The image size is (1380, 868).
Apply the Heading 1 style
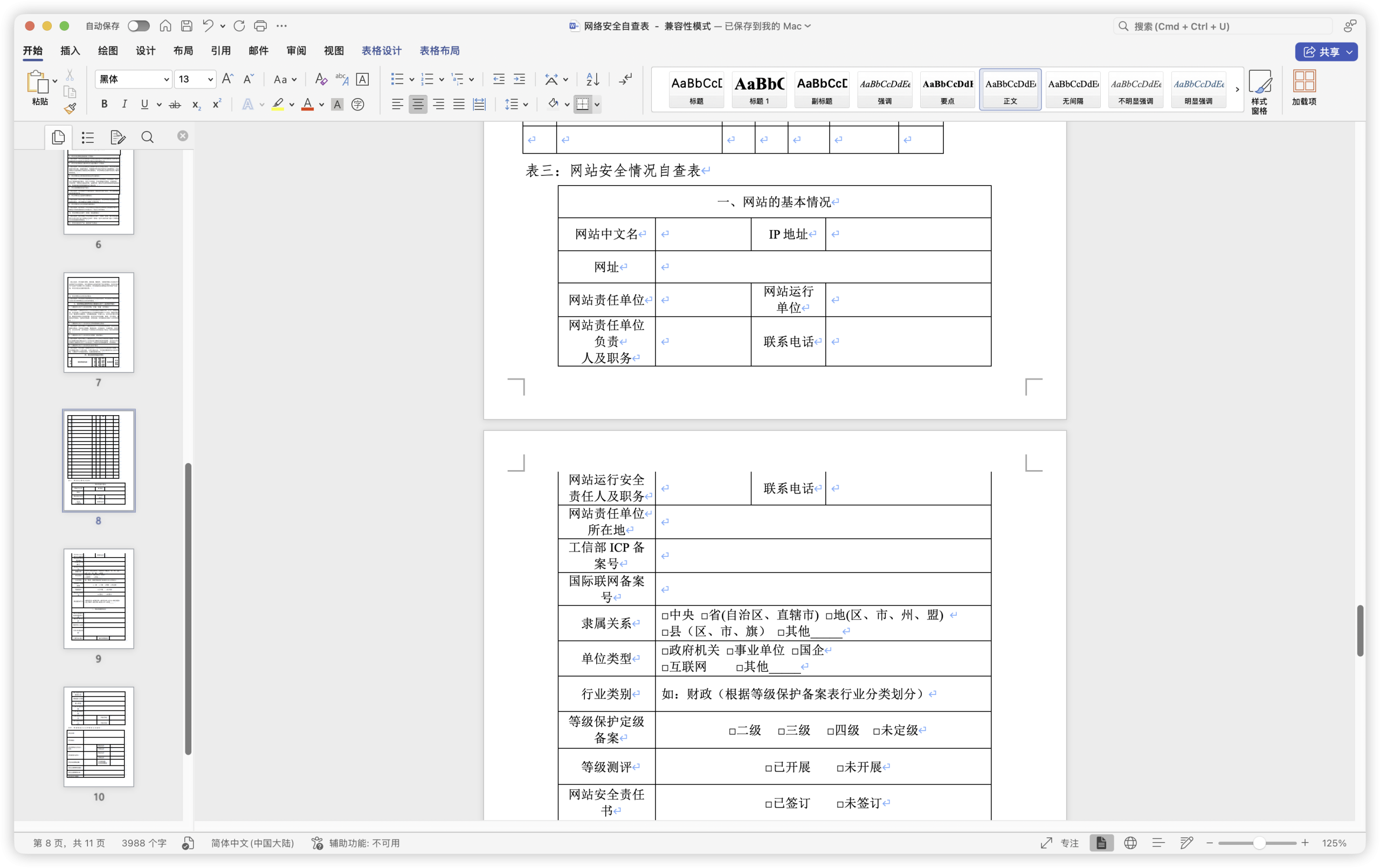[759, 89]
